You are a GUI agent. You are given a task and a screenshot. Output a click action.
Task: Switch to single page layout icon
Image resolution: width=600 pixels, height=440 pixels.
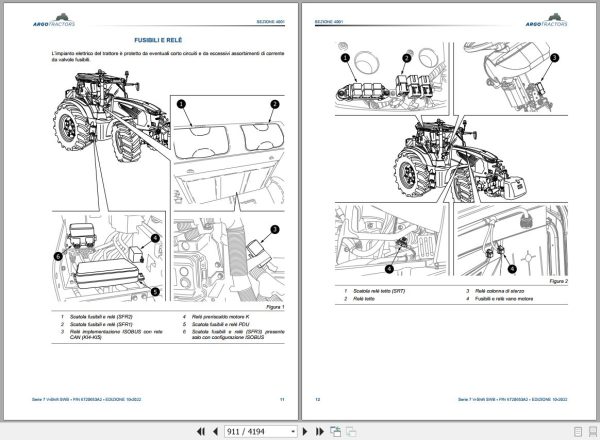pyautogui.click(x=578, y=432)
